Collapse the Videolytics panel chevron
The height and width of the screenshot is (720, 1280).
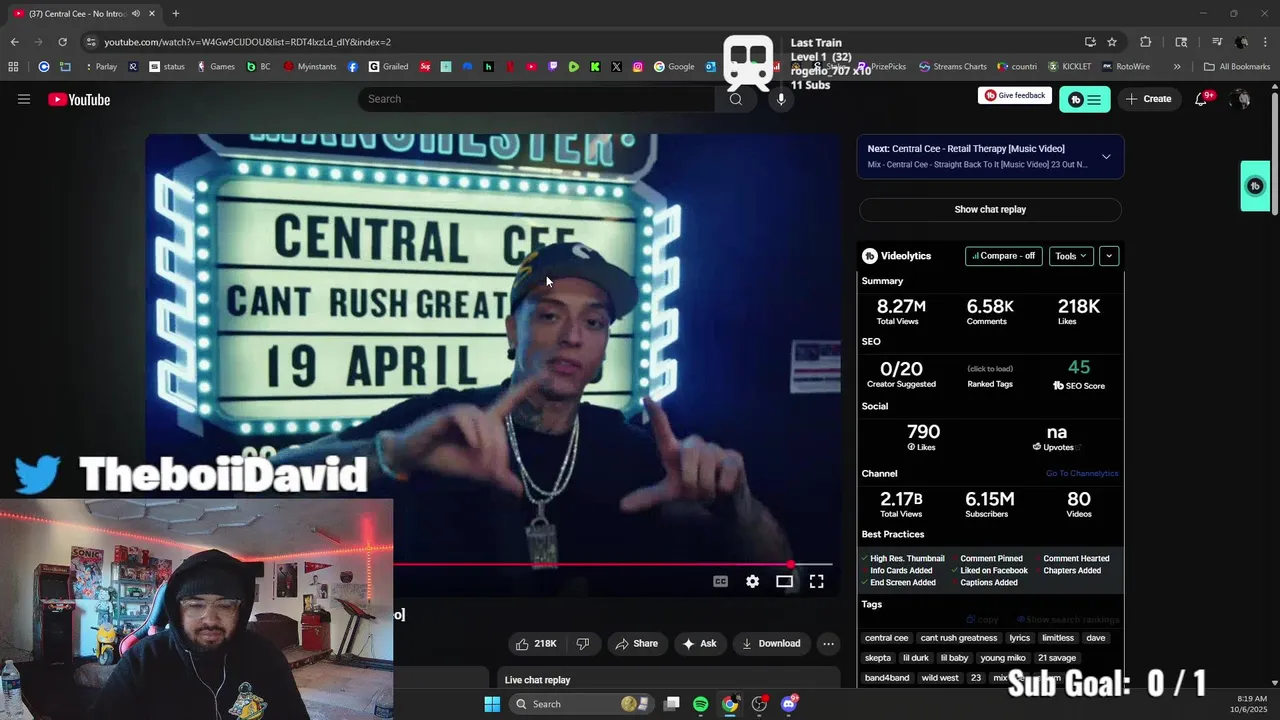(x=1108, y=256)
